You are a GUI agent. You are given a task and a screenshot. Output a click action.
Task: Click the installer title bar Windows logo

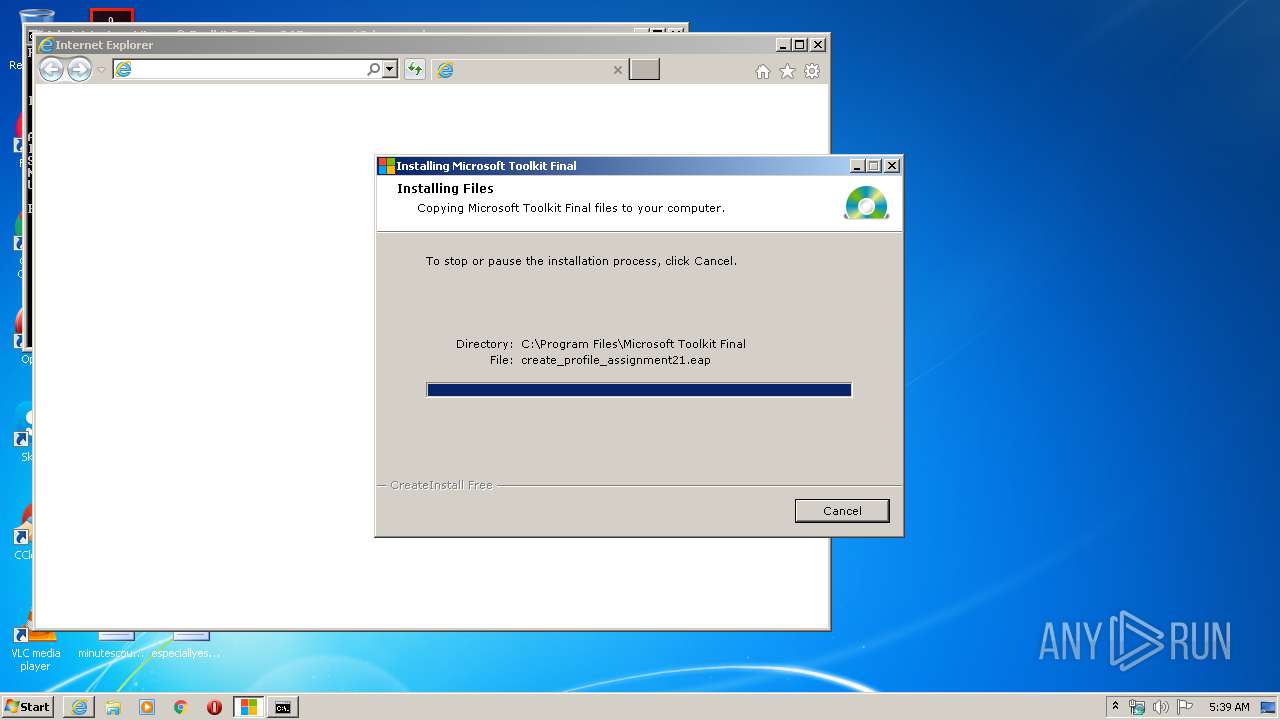pos(386,166)
